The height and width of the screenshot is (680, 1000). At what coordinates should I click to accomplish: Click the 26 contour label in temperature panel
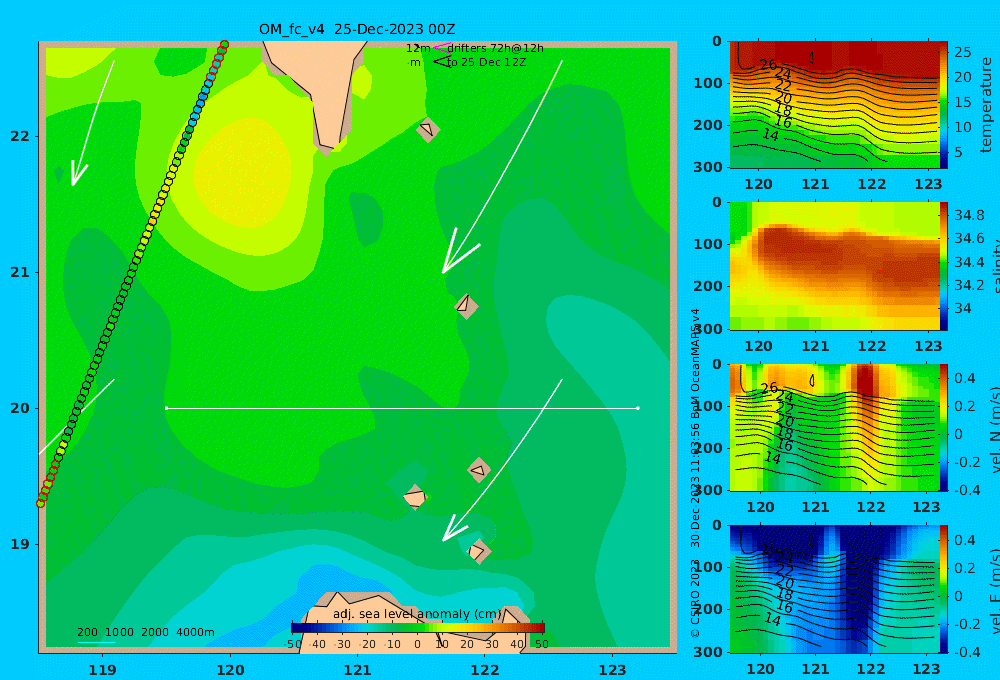click(x=768, y=64)
